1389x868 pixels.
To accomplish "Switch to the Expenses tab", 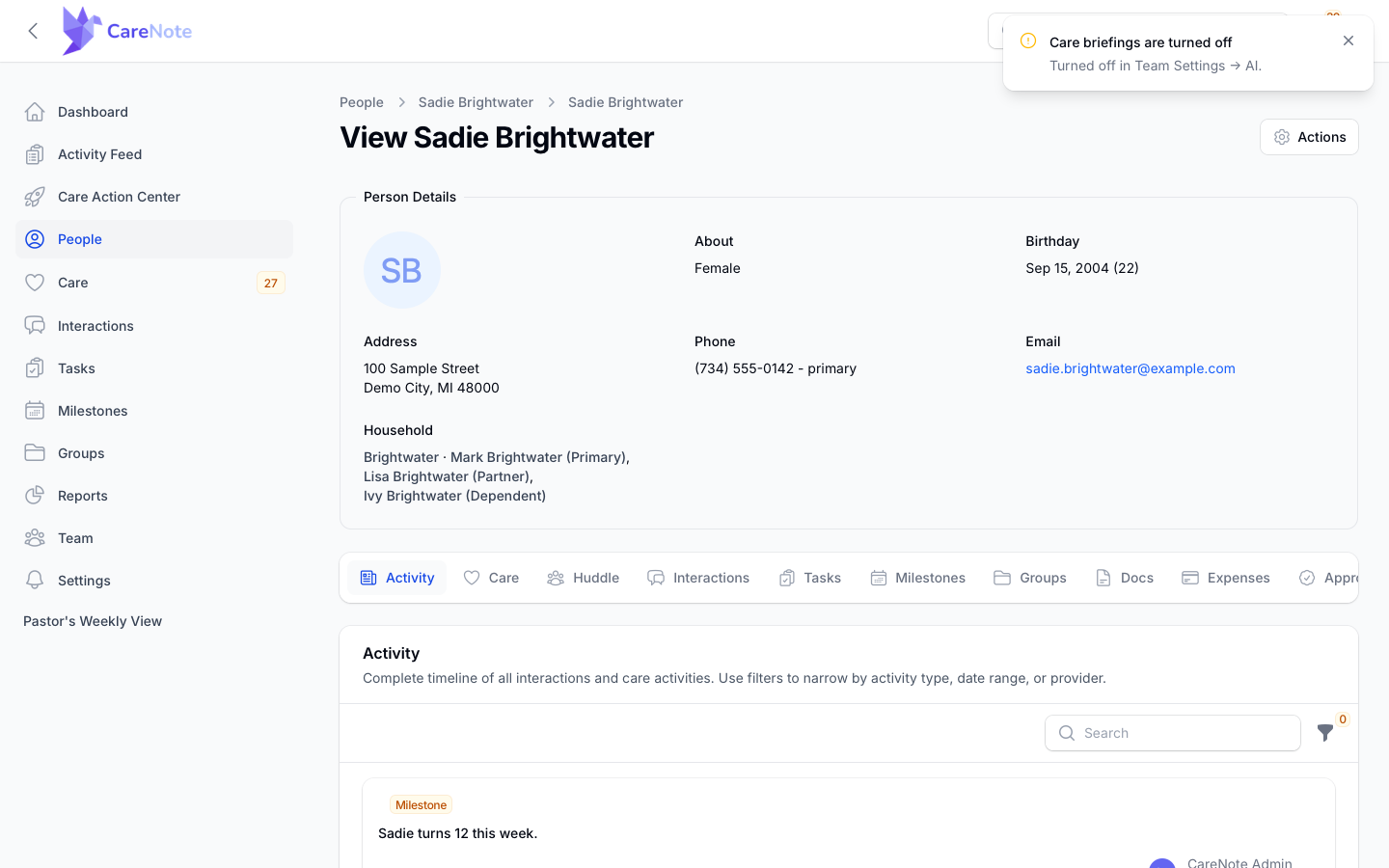I will 1226,578.
